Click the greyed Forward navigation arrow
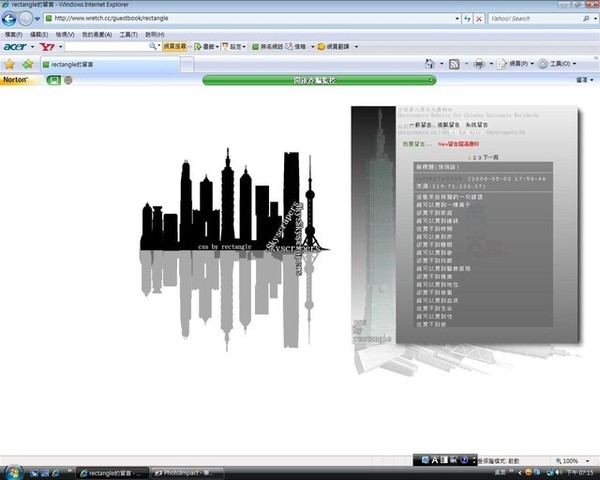Viewport: 600px width, 480px height. 26,18
